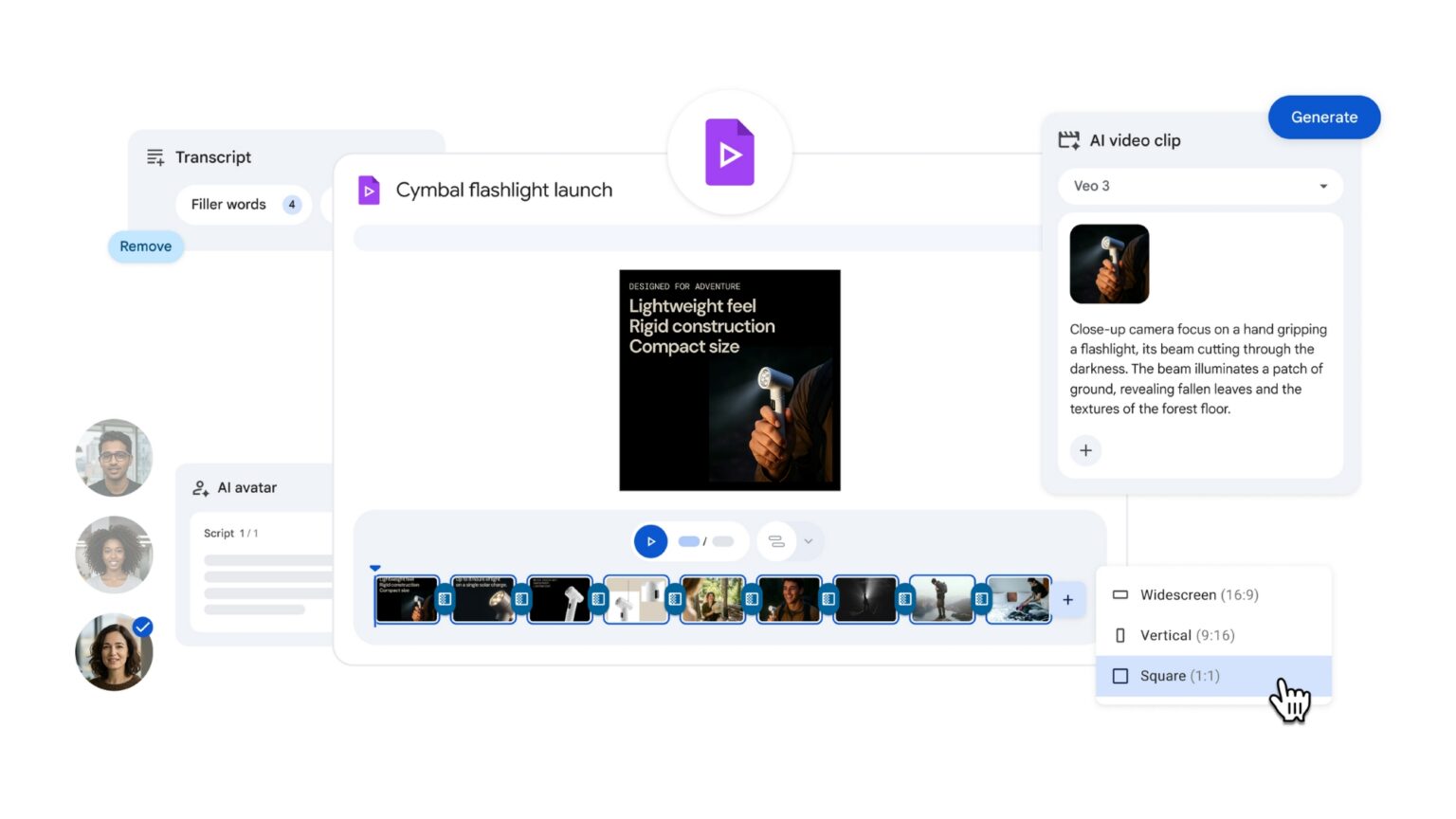
Task: Choose Square (1:1) aspect ratio
Action: pos(1180,676)
